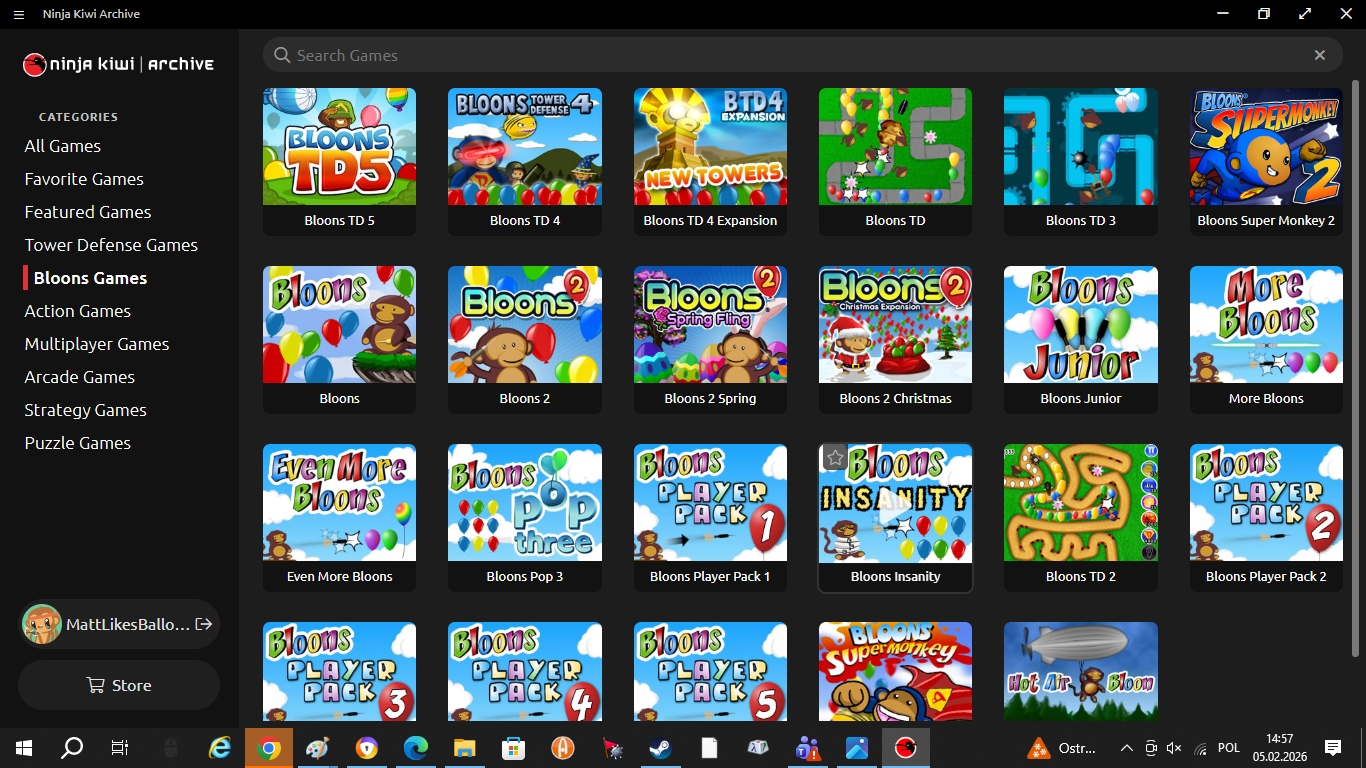Open the All Games category link
The image size is (1366, 768).
point(63,146)
